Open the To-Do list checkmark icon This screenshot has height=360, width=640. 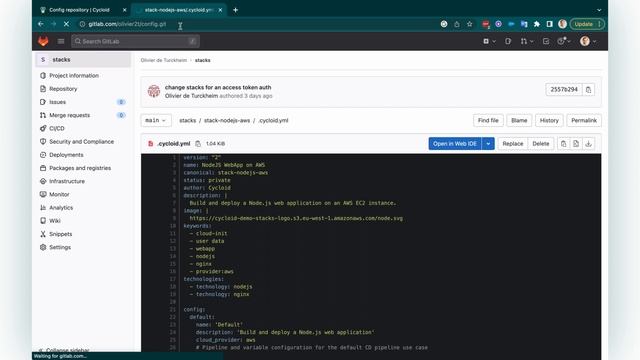click(546, 41)
